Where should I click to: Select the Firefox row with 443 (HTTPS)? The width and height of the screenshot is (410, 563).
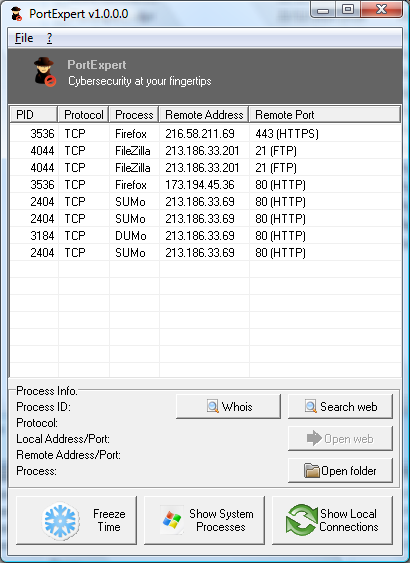point(205,134)
